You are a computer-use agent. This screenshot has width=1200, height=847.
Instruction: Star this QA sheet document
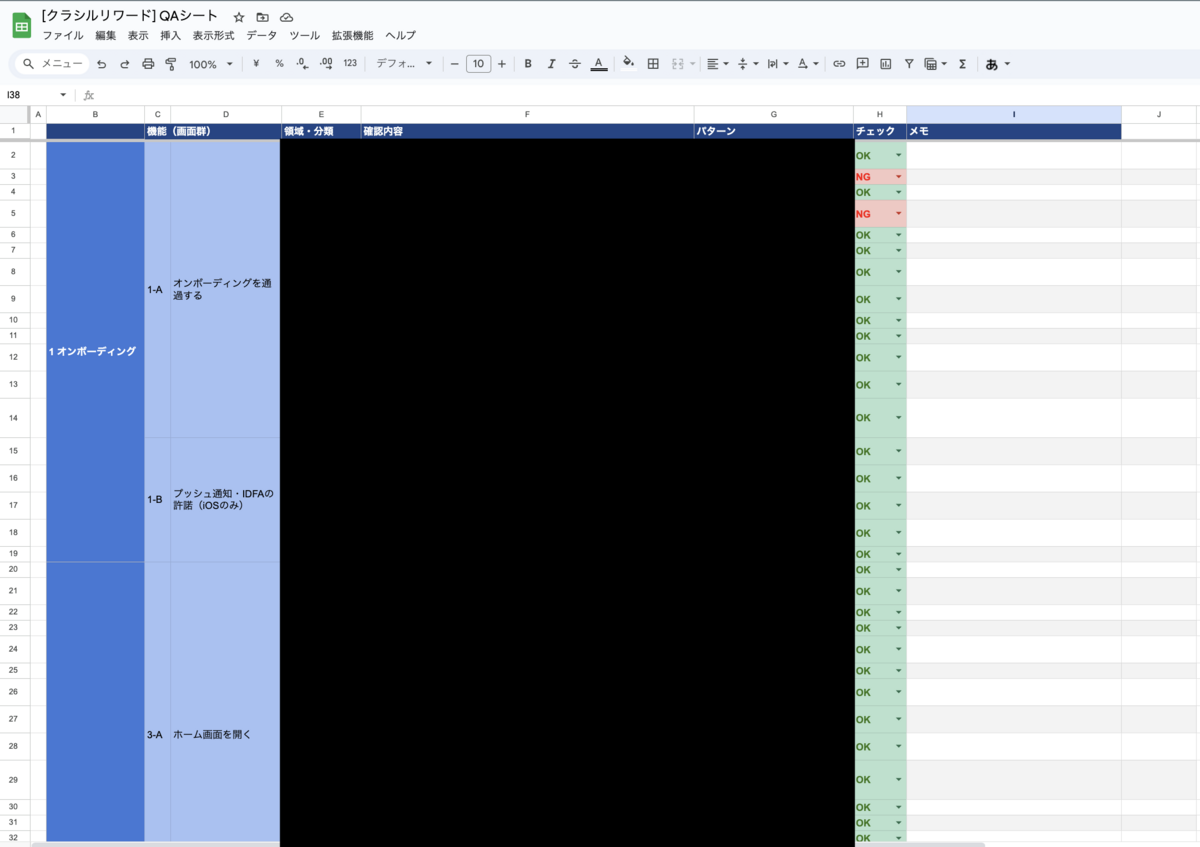tap(239, 17)
